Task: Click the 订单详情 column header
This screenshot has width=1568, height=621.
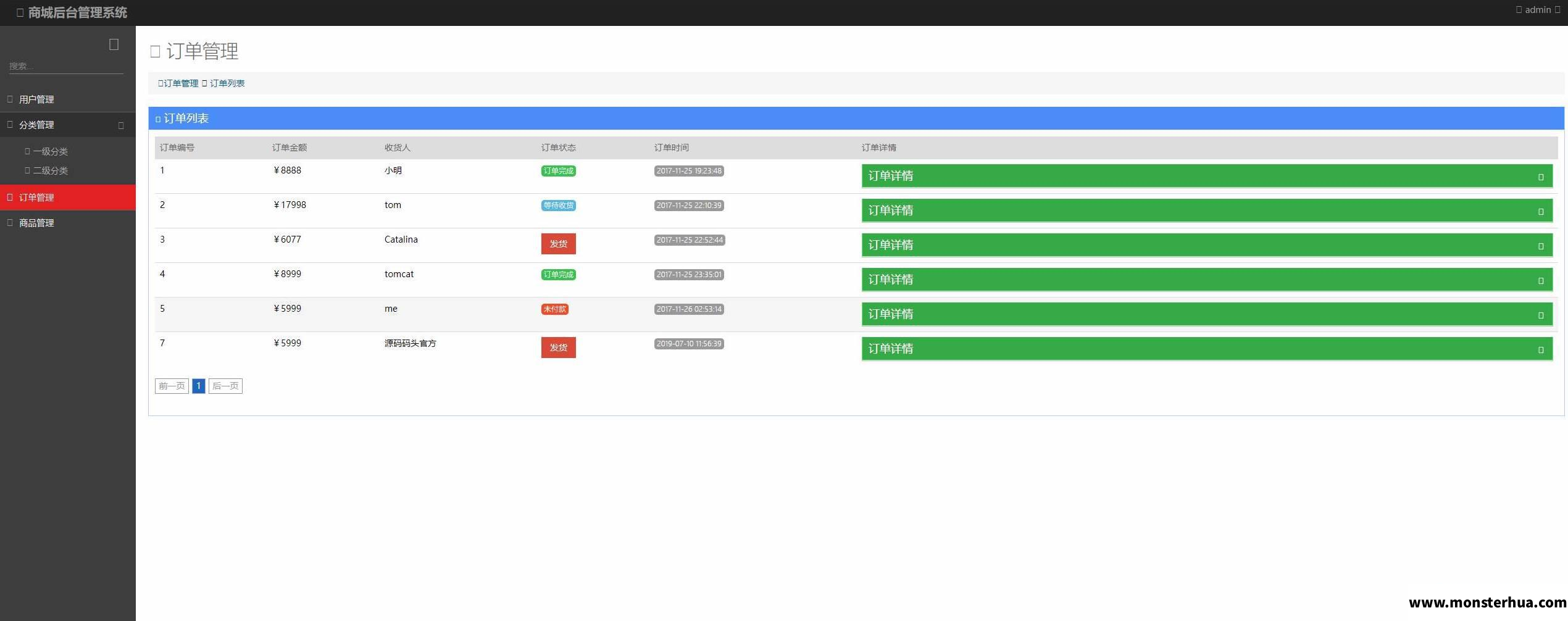Action: [x=879, y=148]
